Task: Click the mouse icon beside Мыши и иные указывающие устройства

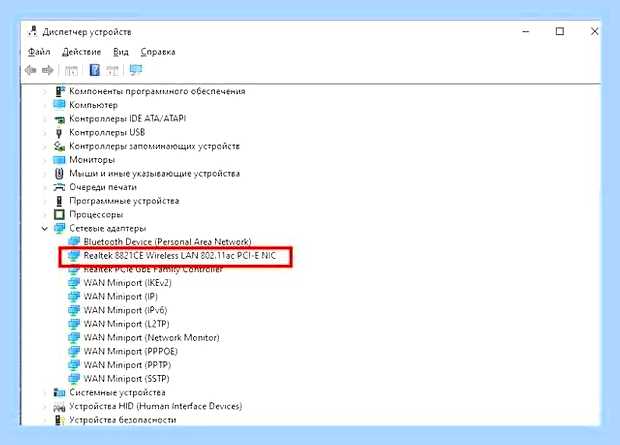Action: click(x=59, y=173)
